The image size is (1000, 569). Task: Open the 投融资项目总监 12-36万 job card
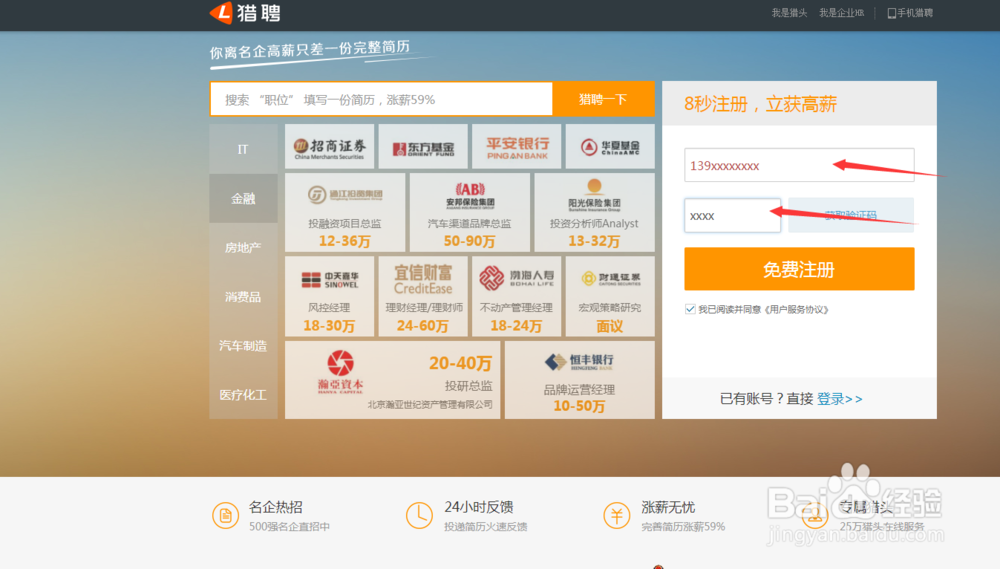345,212
